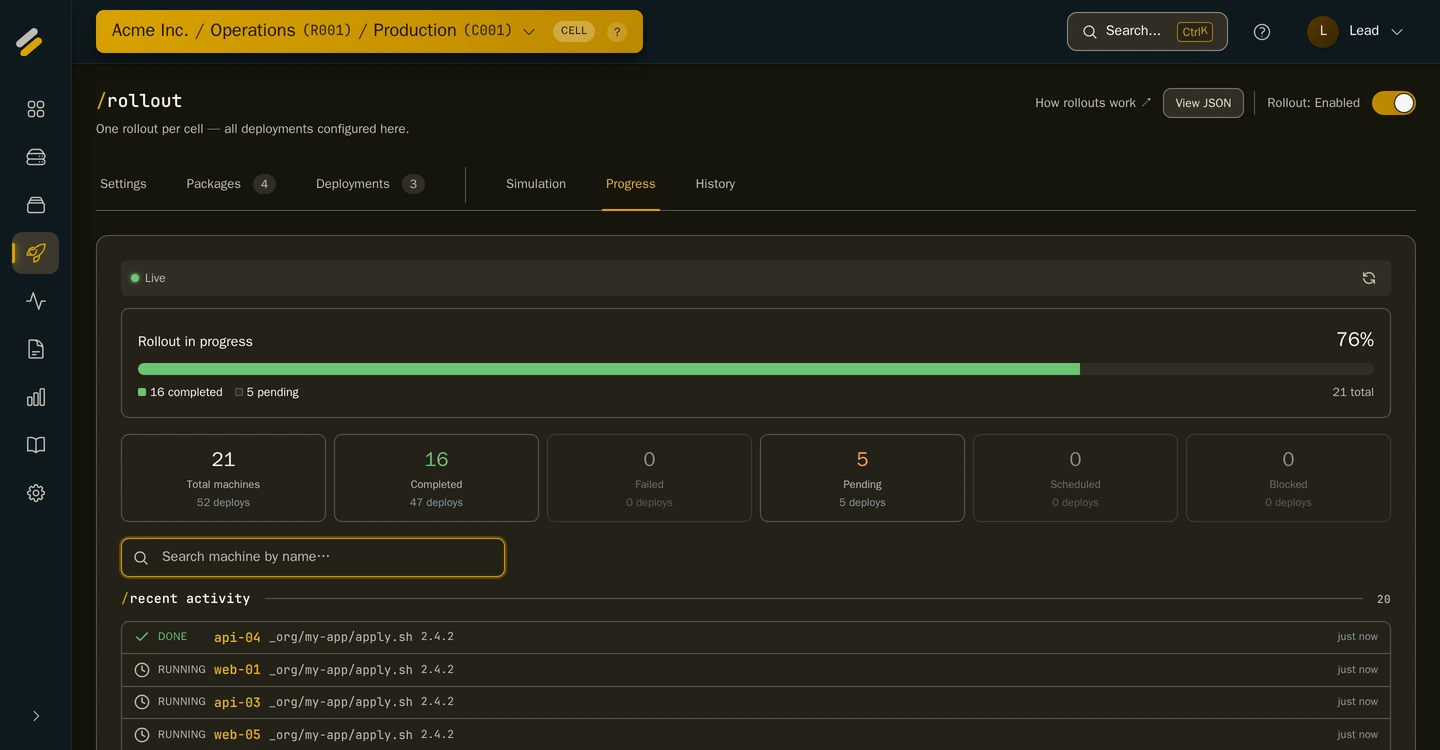Click the clock icon on the web-01 row
Image resolution: width=1440 pixels, height=750 pixels.
(x=142, y=670)
